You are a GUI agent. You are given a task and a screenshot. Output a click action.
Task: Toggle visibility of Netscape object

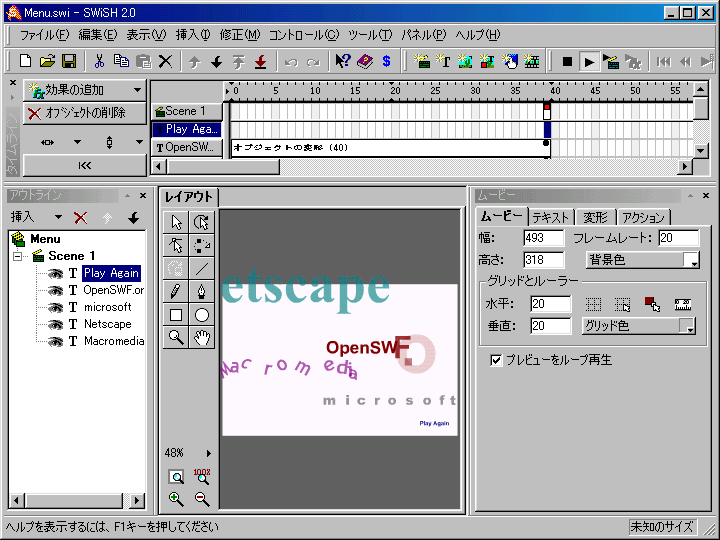(56, 325)
